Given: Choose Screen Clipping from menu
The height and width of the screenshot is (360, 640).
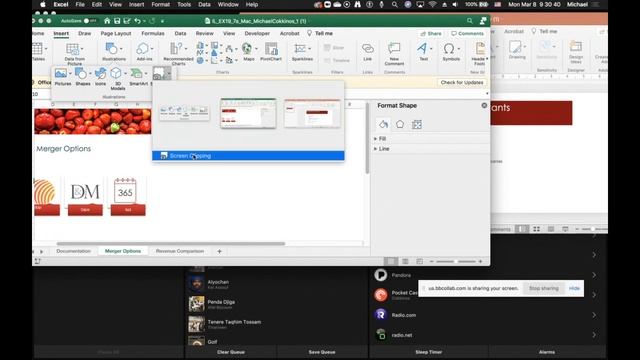Looking at the screenshot, I should 248,156.
